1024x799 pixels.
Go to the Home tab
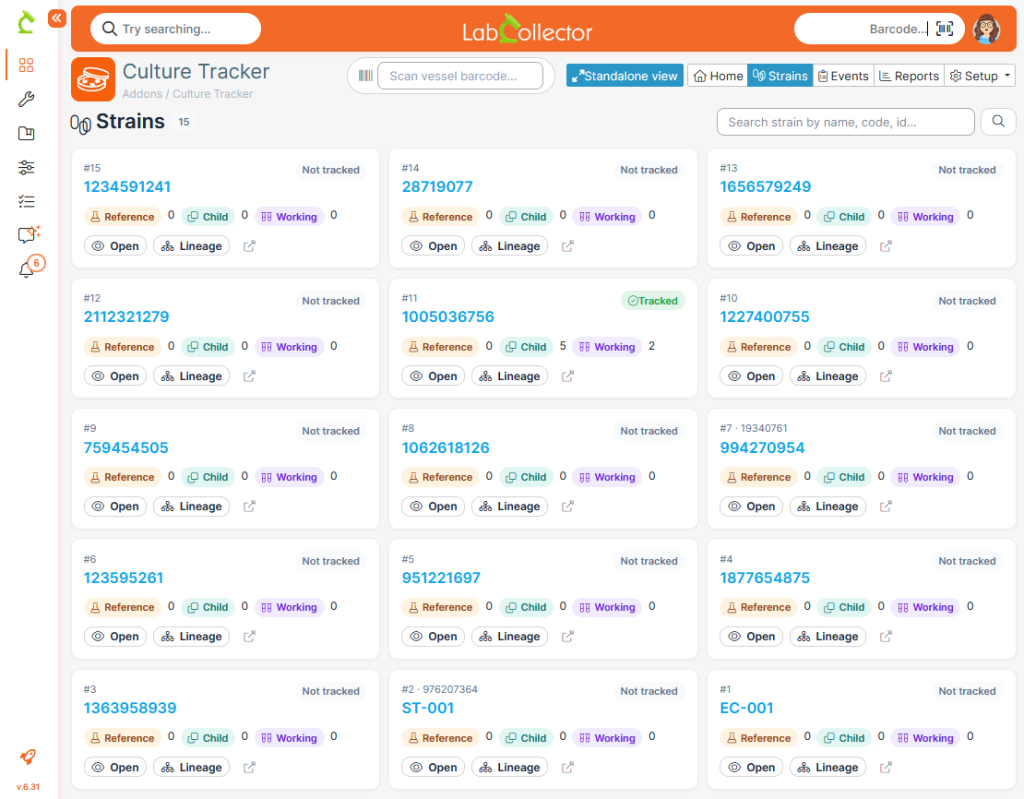click(x=718, y=76)
